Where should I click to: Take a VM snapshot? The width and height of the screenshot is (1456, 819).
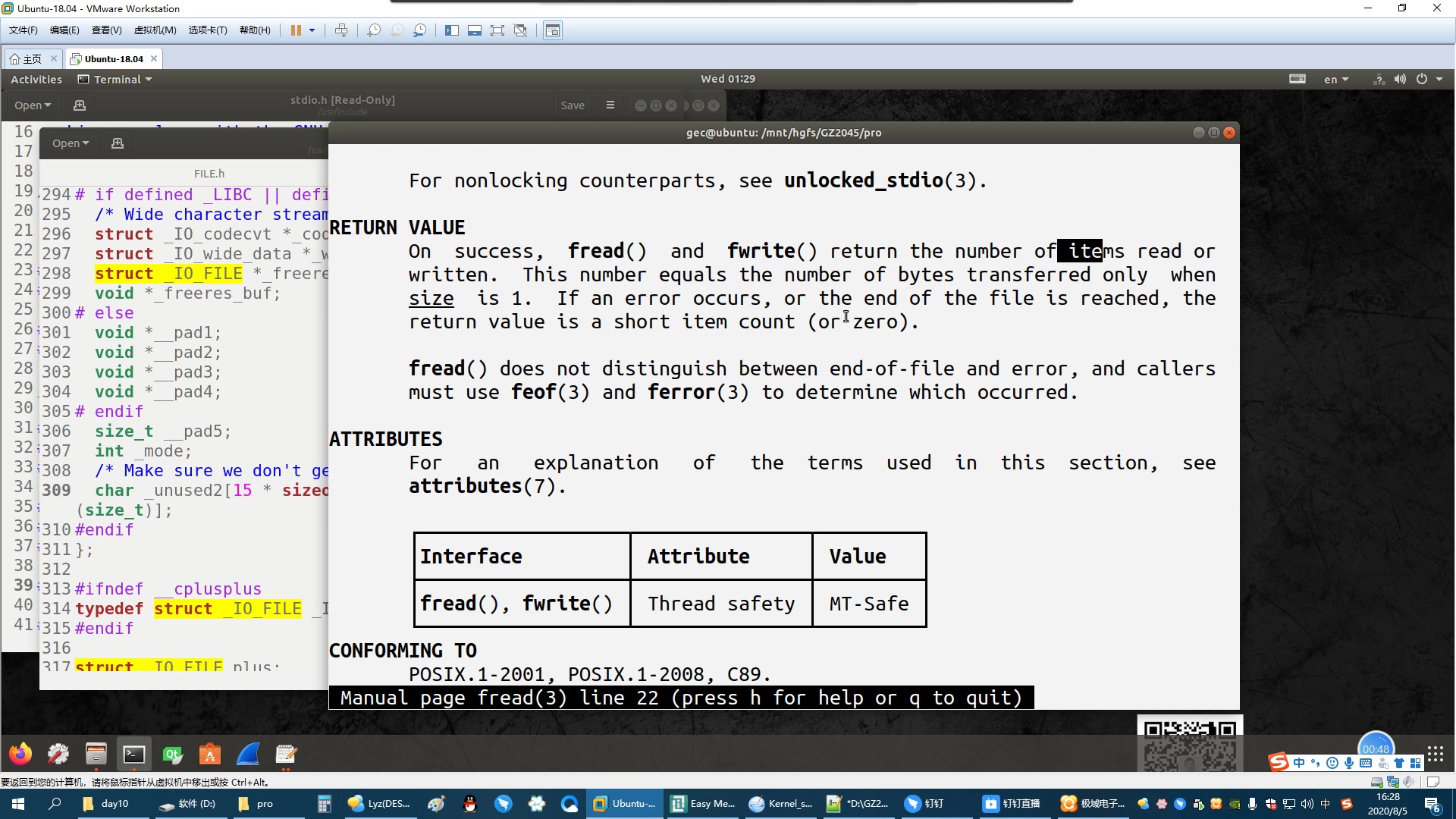(x=374, y=30)
